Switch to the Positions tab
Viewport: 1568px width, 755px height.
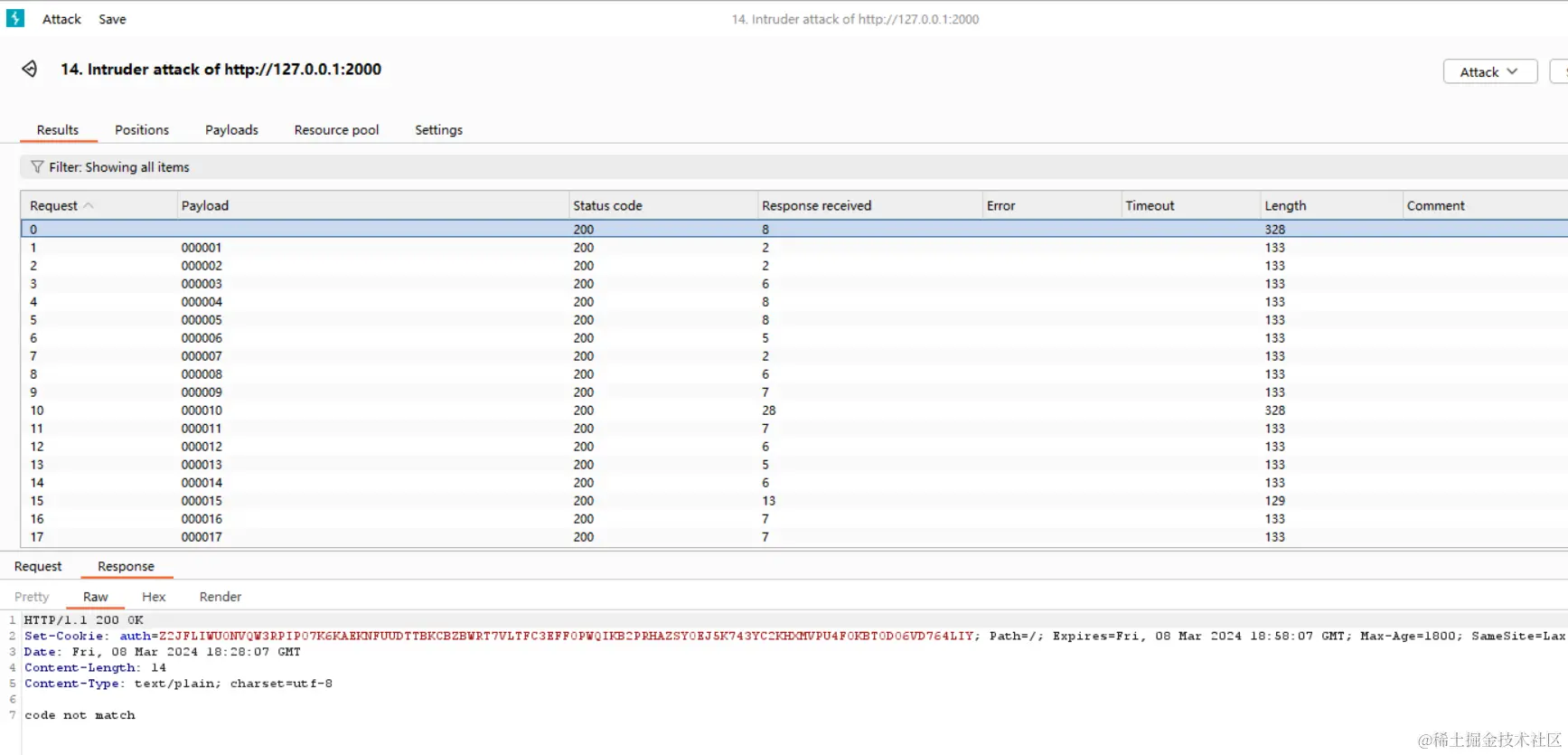click(x=142, y=130)
